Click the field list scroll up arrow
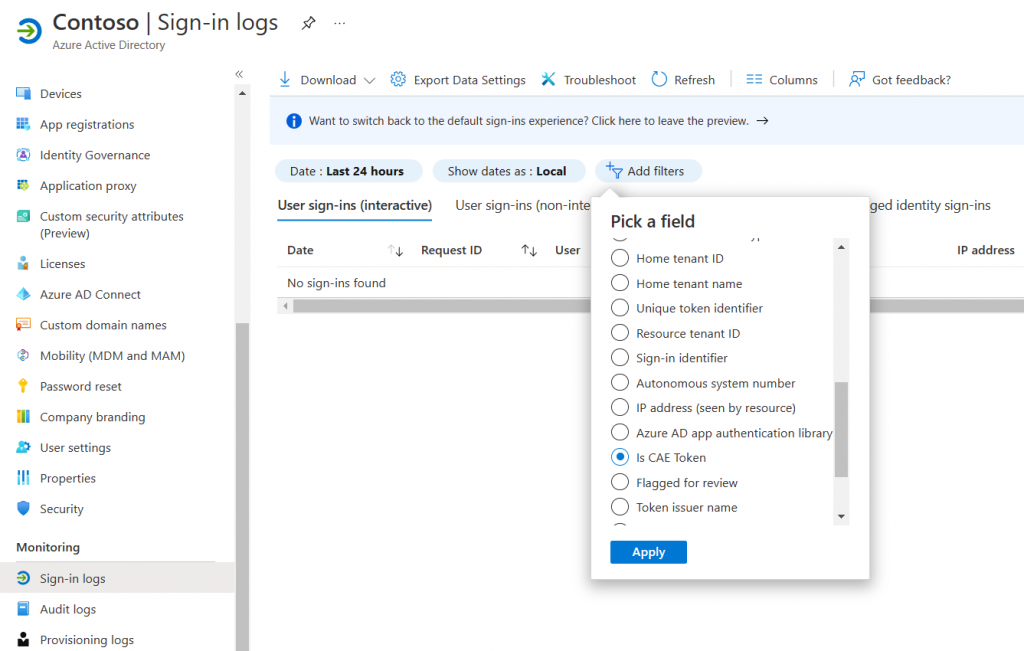 [x=841, y=247]
